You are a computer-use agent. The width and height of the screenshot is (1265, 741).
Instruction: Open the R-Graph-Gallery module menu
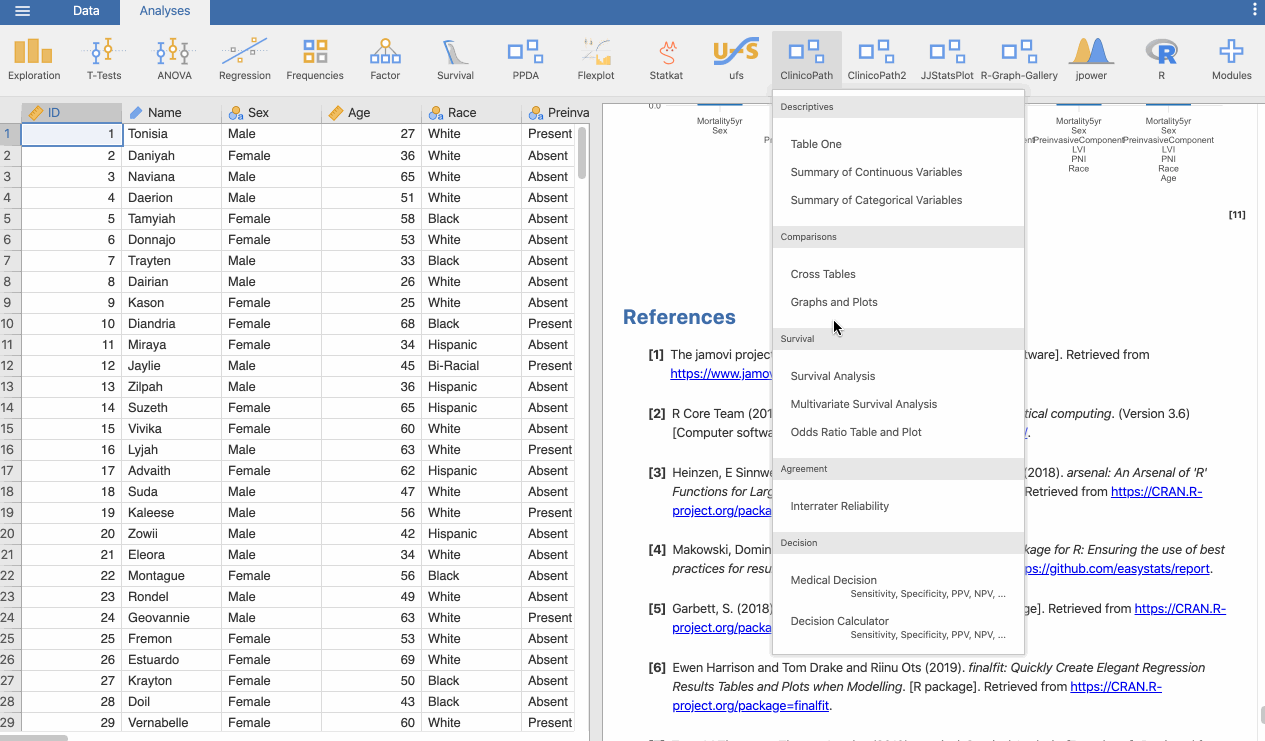coord(1019,59)
